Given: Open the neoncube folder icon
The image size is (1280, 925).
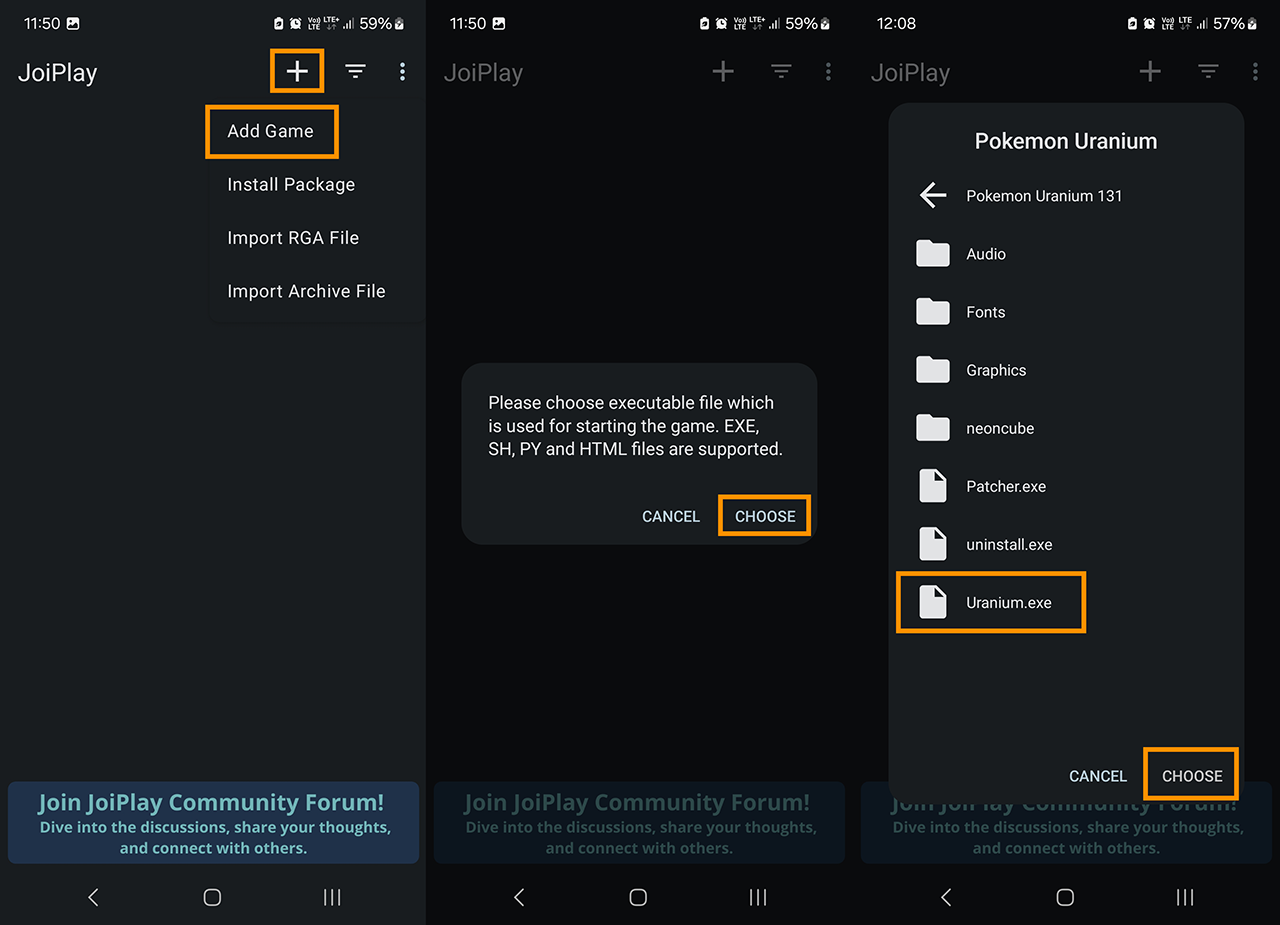Looking at the screenshot, I should pyautogui.click(x=932, y=428).
